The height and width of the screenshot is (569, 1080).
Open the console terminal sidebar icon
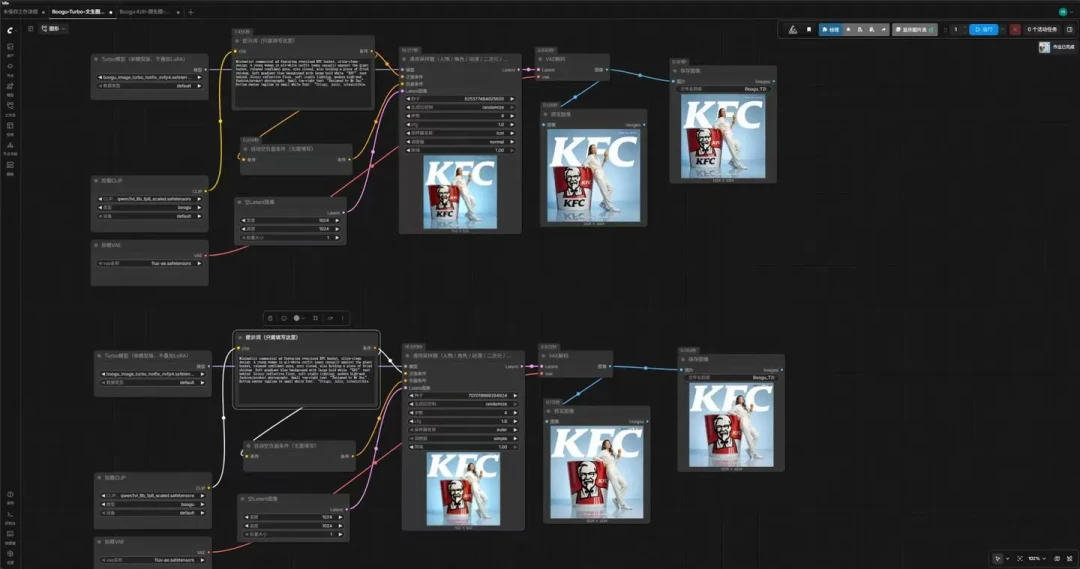(x=10, y=515)
